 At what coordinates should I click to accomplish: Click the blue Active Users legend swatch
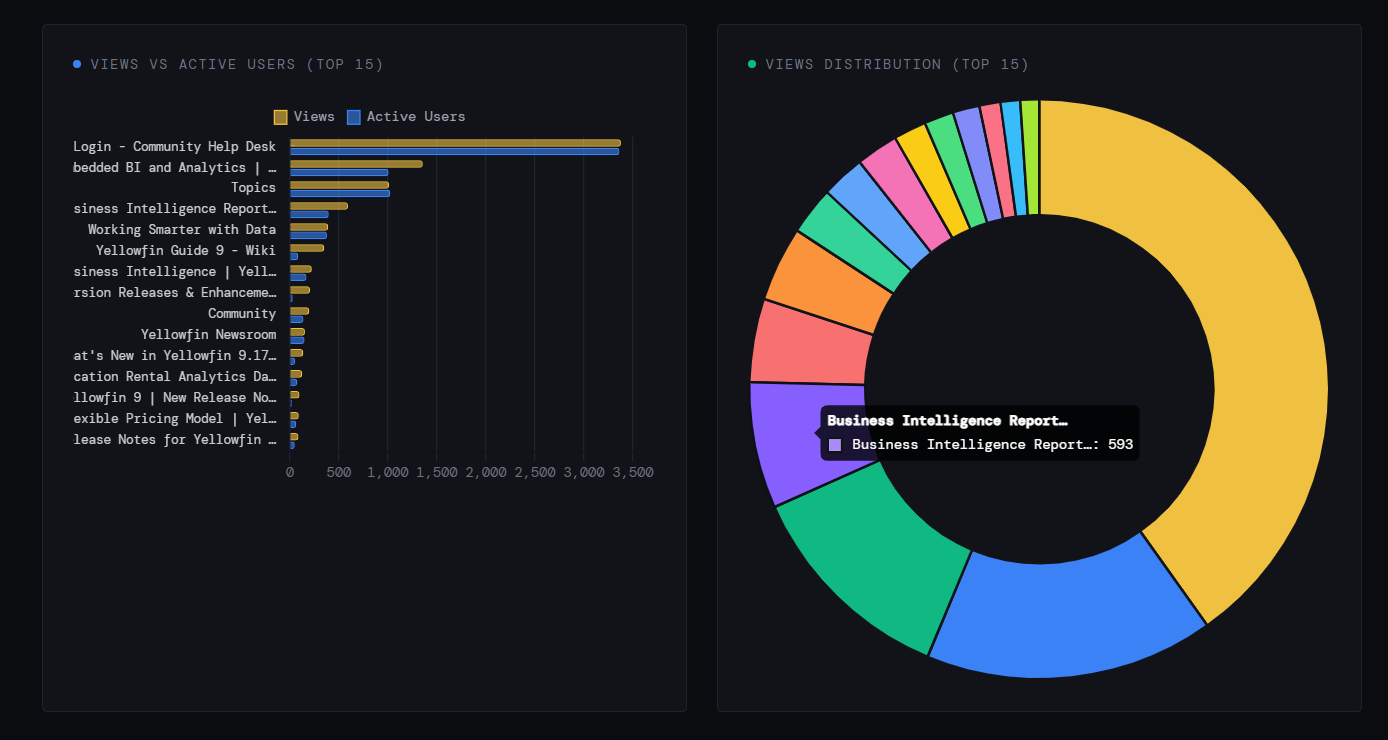[x=352, y=116]
